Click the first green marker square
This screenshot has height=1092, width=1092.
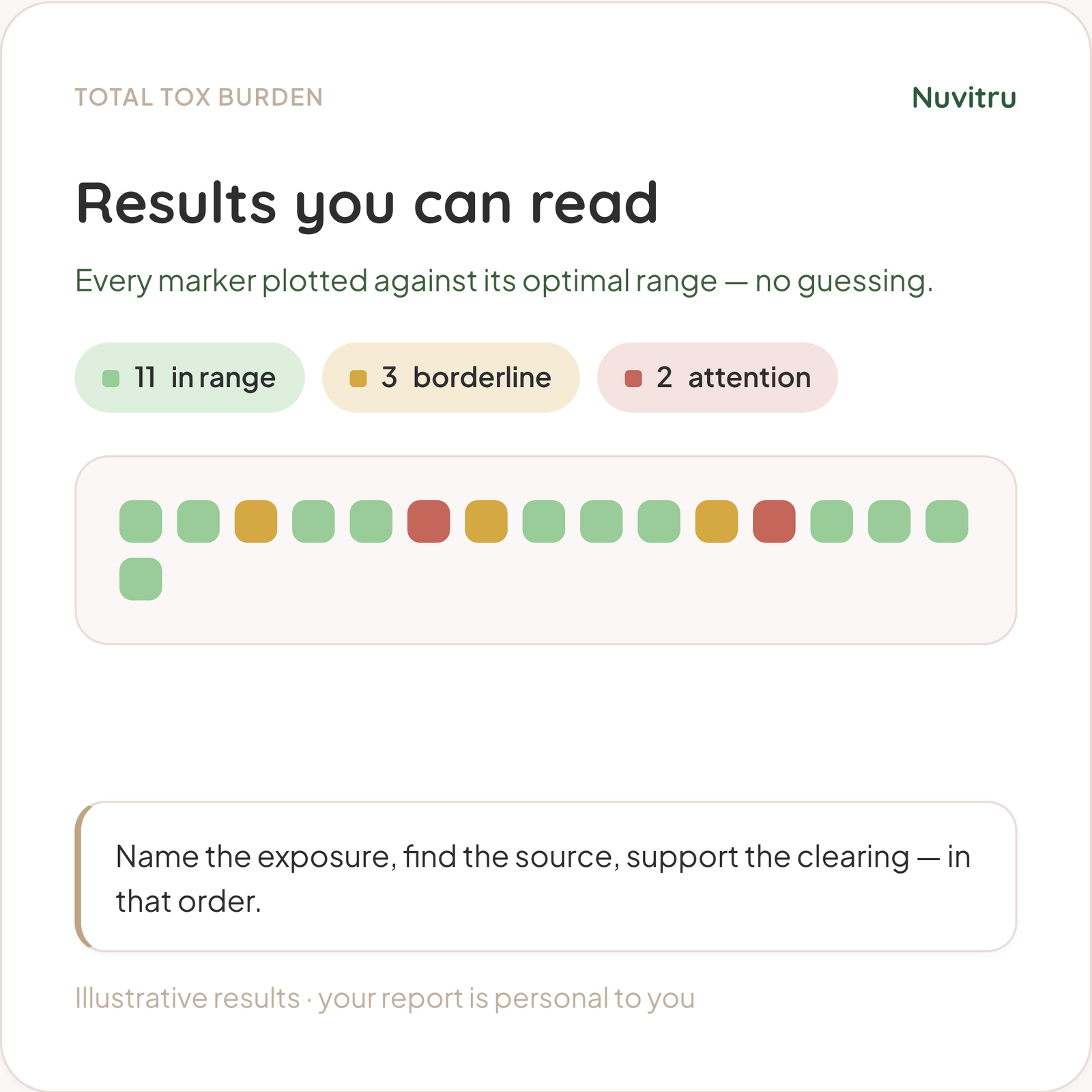[x=141, y=521]
